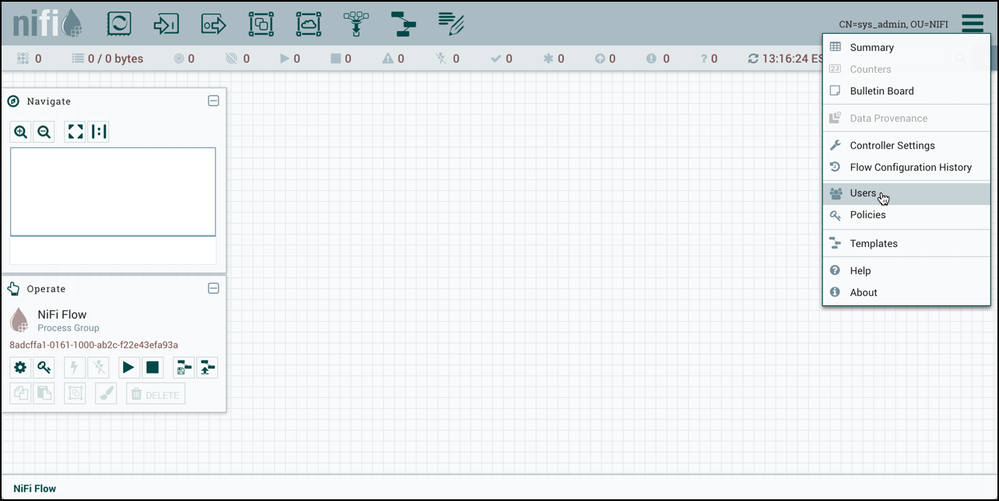Screen dimensions: 999x501
Task: Select the Input Port toolbar icon
Action: tap(166, 24)
